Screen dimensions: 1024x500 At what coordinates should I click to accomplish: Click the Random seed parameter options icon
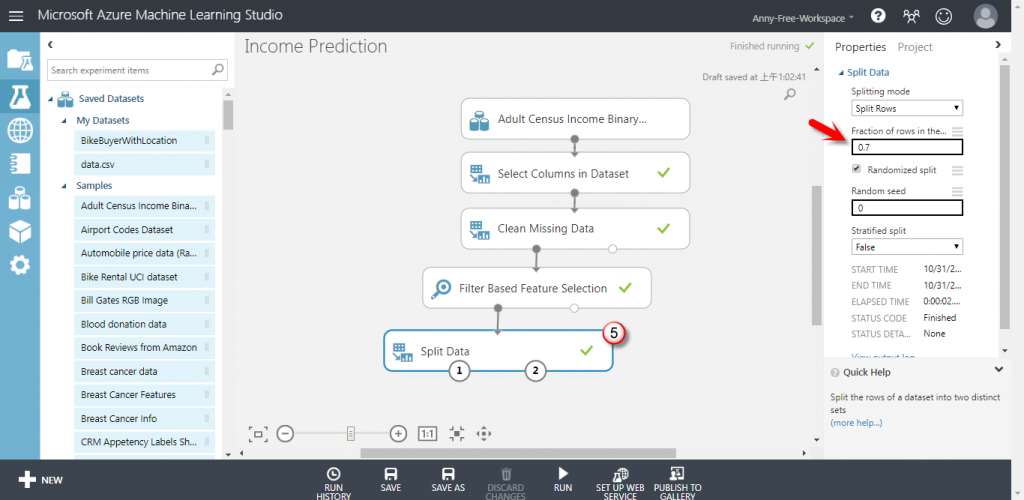[x=957, y=191]
